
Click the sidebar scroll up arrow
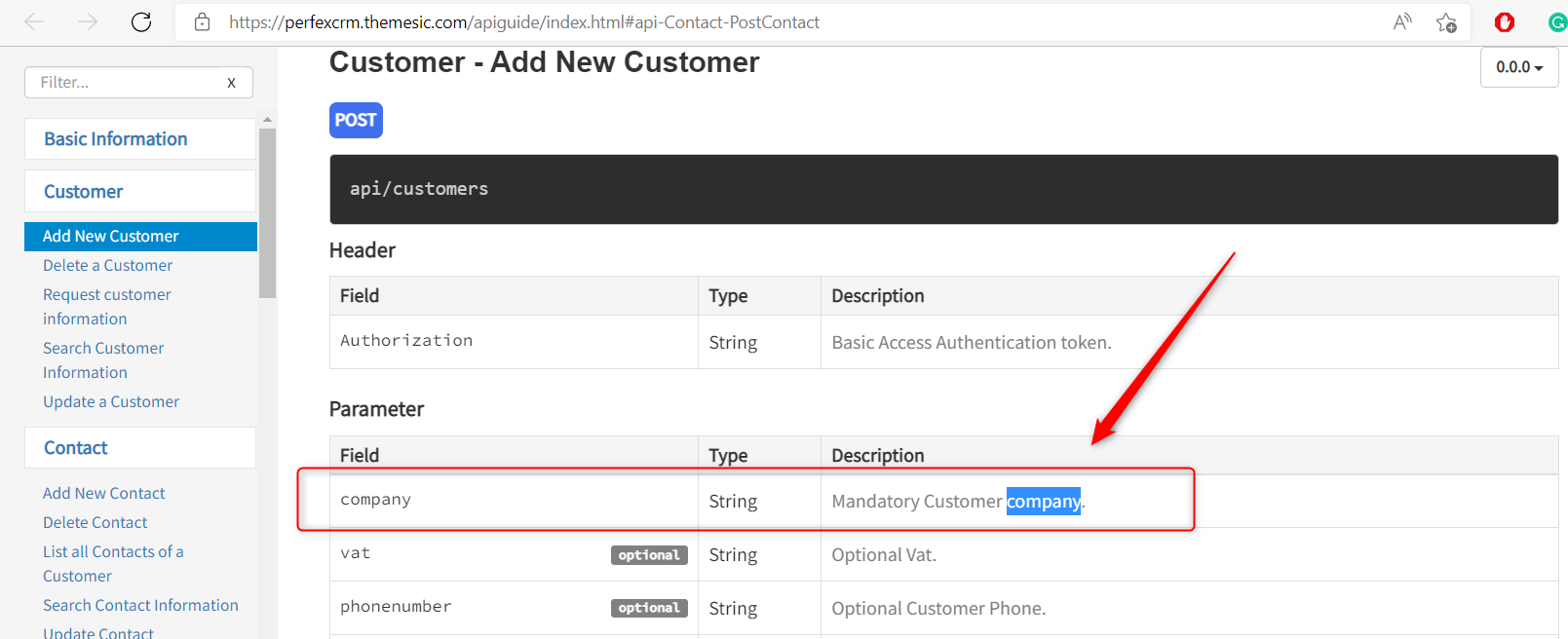click(267, 120)
